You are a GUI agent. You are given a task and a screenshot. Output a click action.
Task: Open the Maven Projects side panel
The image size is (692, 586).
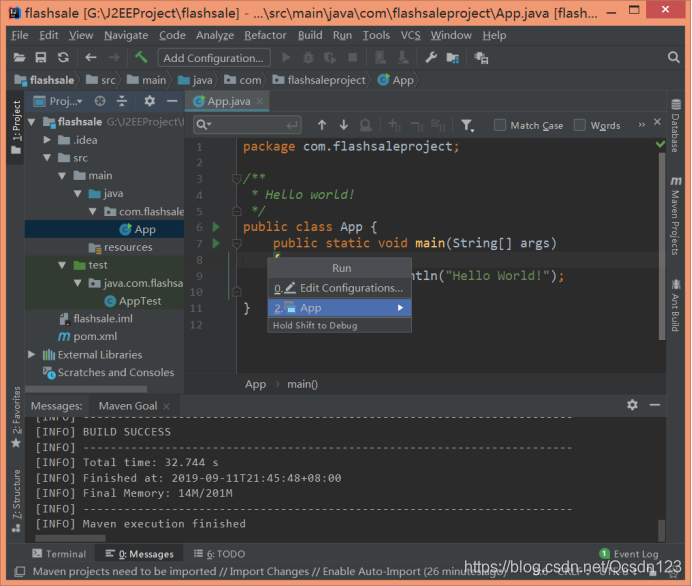(x=675, y=216)
